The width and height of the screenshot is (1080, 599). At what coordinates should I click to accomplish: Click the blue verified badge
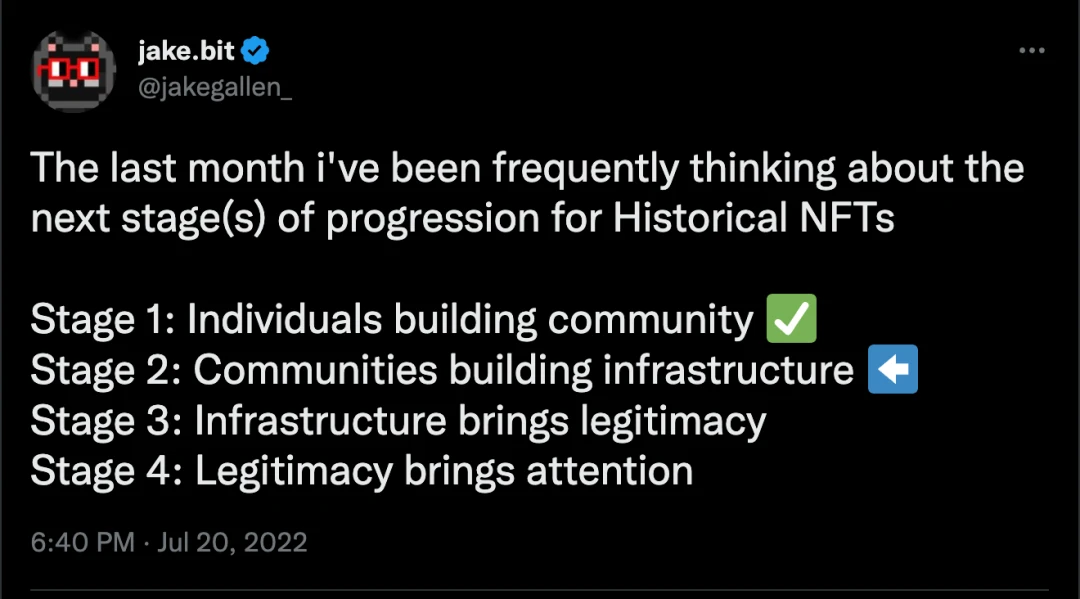click(257, 50)
